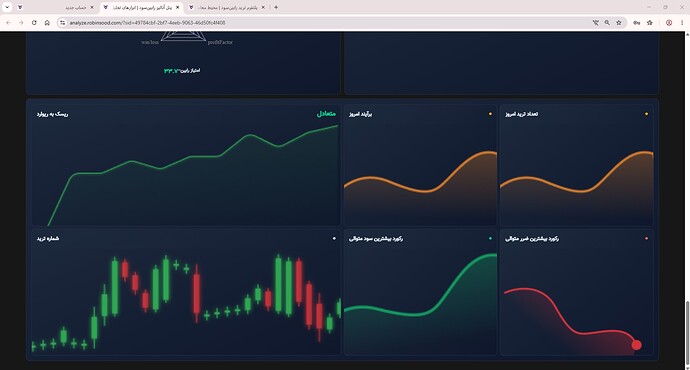Open the browser profile avatar

669,22
